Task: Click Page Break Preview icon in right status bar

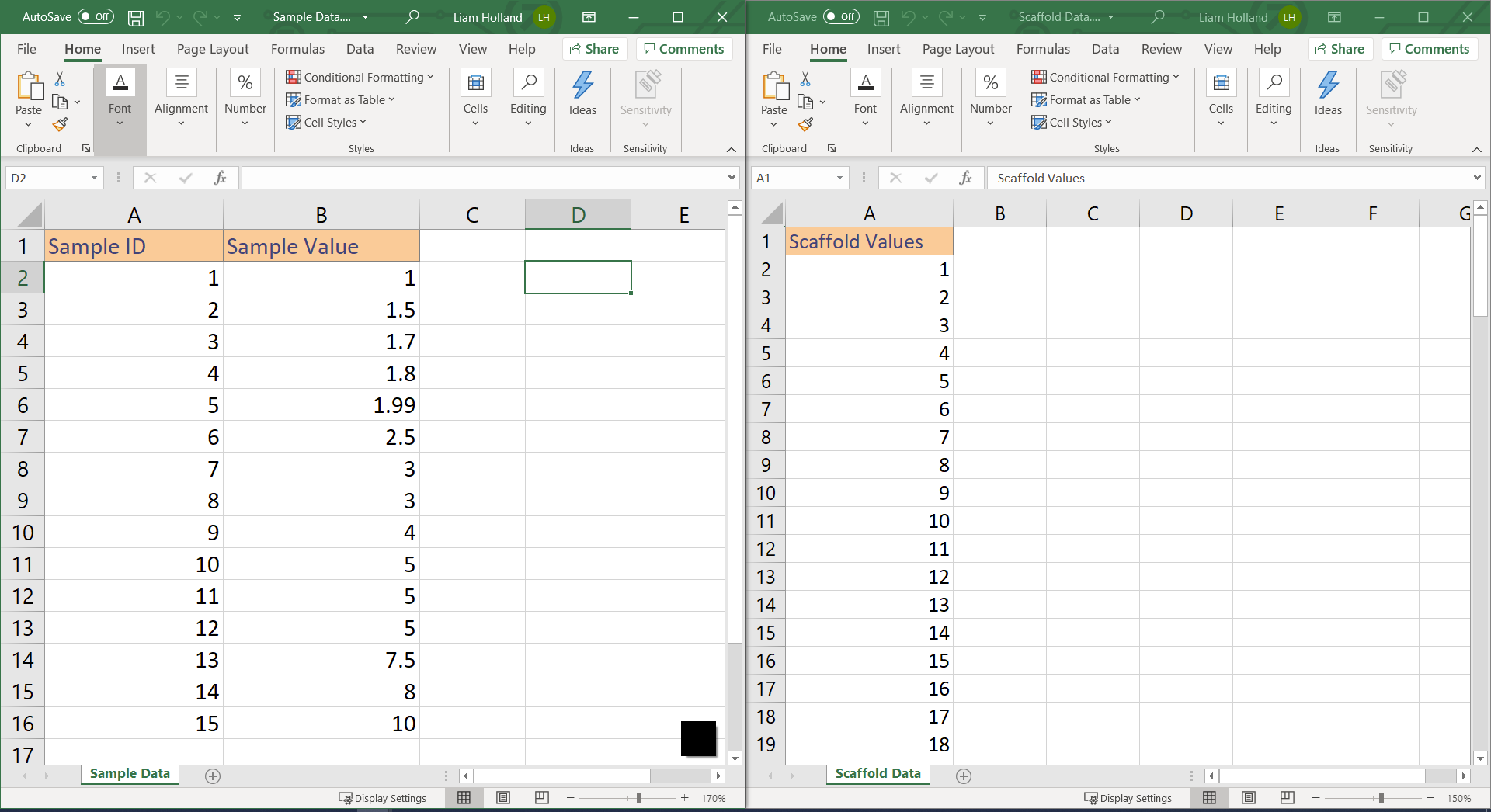Action: point(1288,798)
